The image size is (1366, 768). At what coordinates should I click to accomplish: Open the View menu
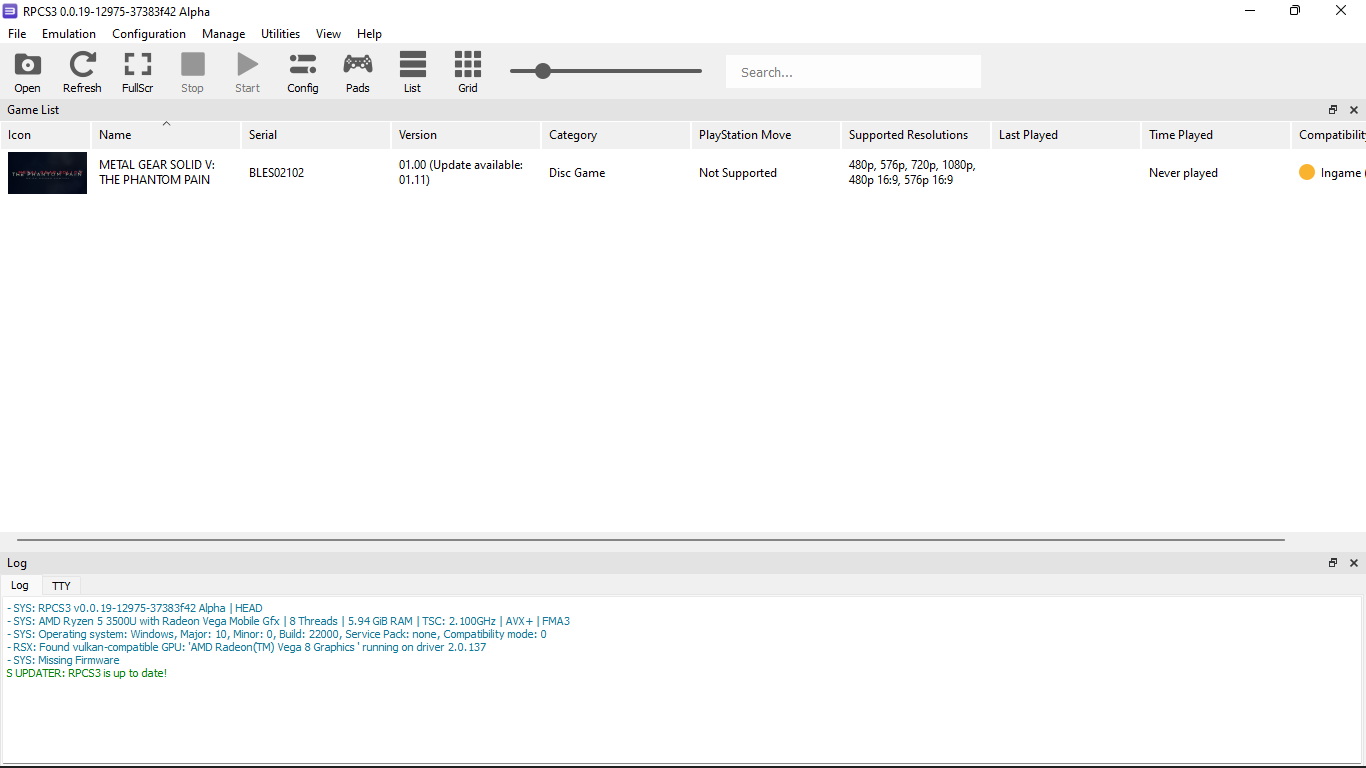click(329, 34)
